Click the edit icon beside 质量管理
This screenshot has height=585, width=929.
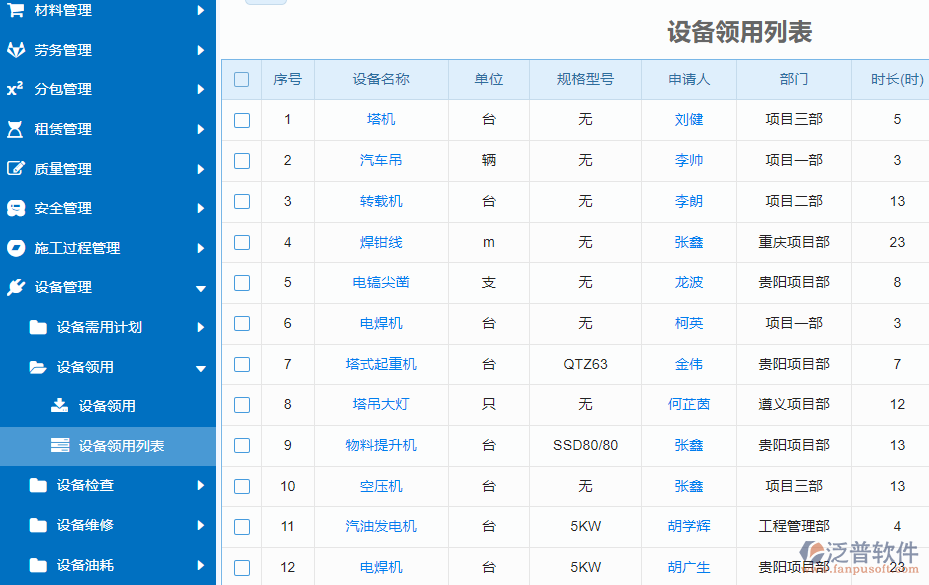point(15,169)
